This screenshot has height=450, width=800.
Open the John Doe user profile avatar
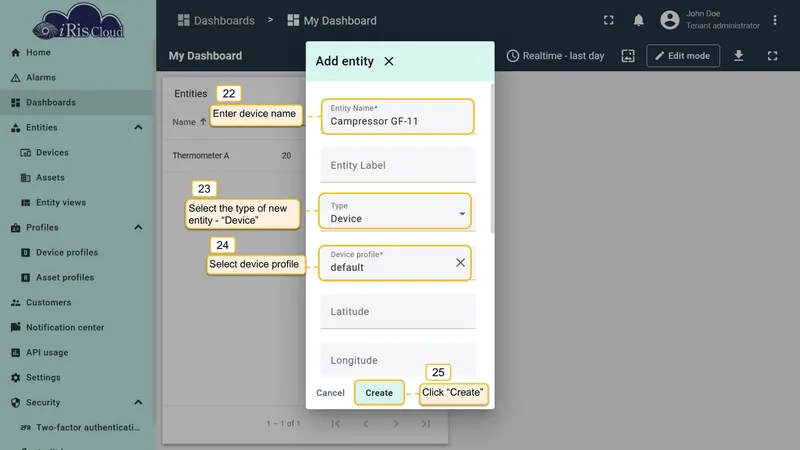tap(670, 20)
